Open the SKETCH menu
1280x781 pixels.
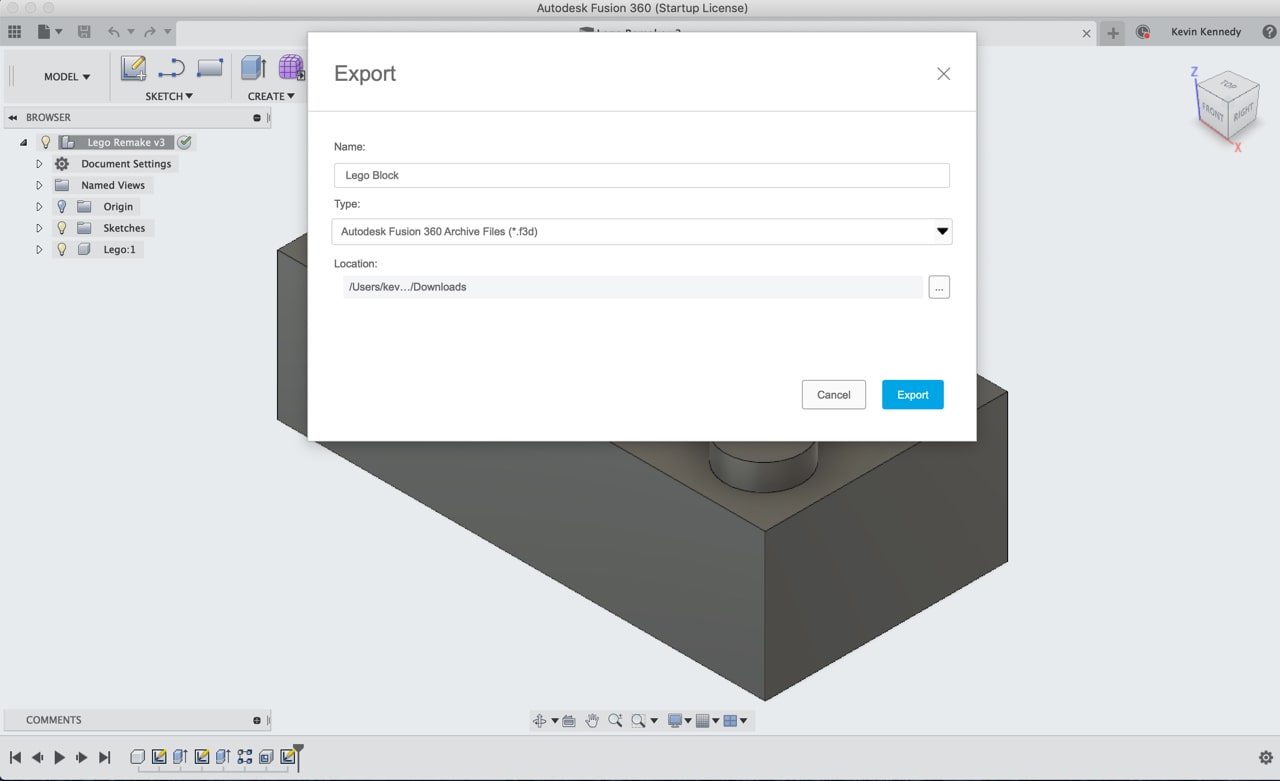169,96
